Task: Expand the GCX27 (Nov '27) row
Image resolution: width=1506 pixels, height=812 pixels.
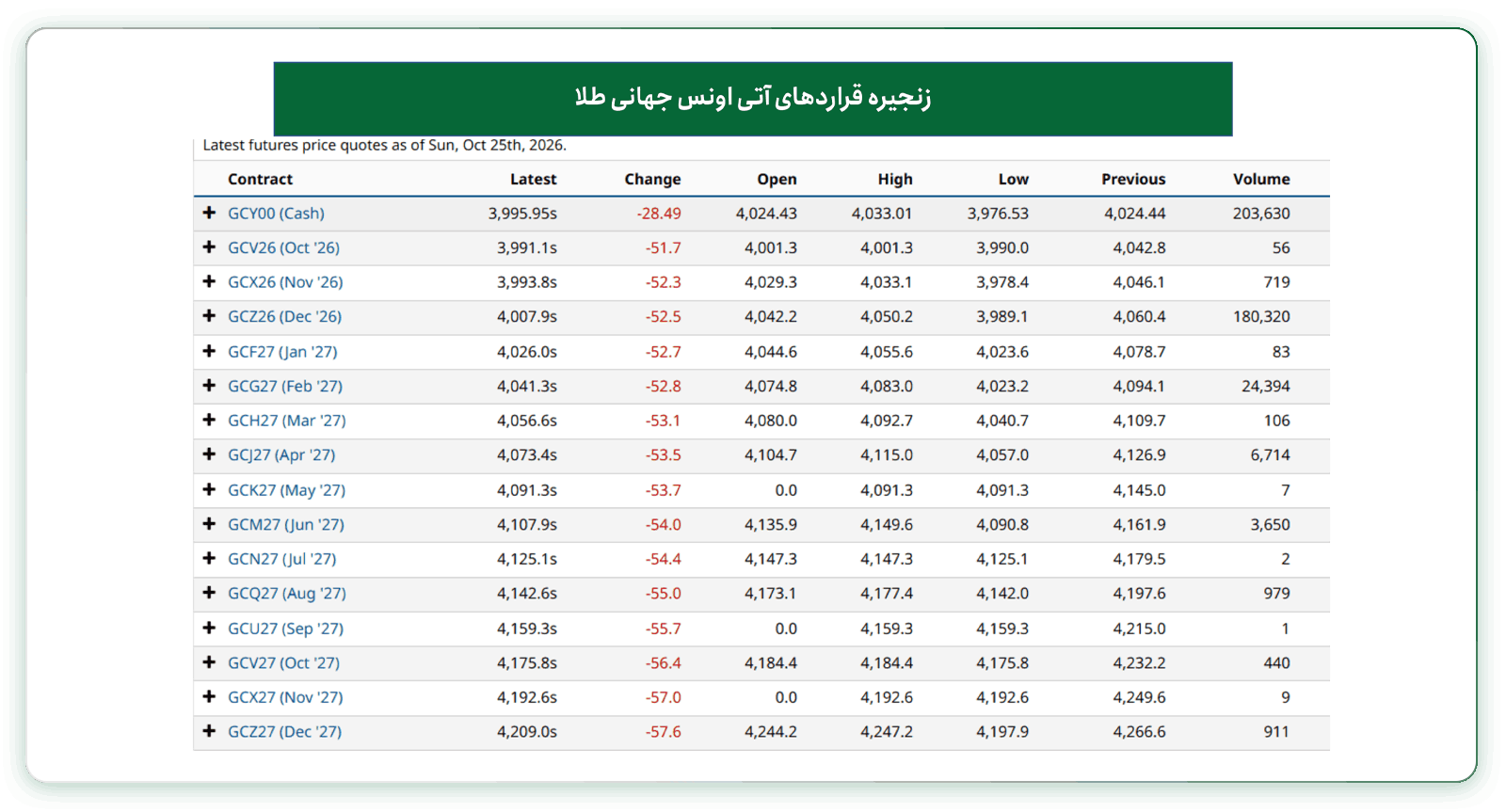Action: (x=209, y=696)
